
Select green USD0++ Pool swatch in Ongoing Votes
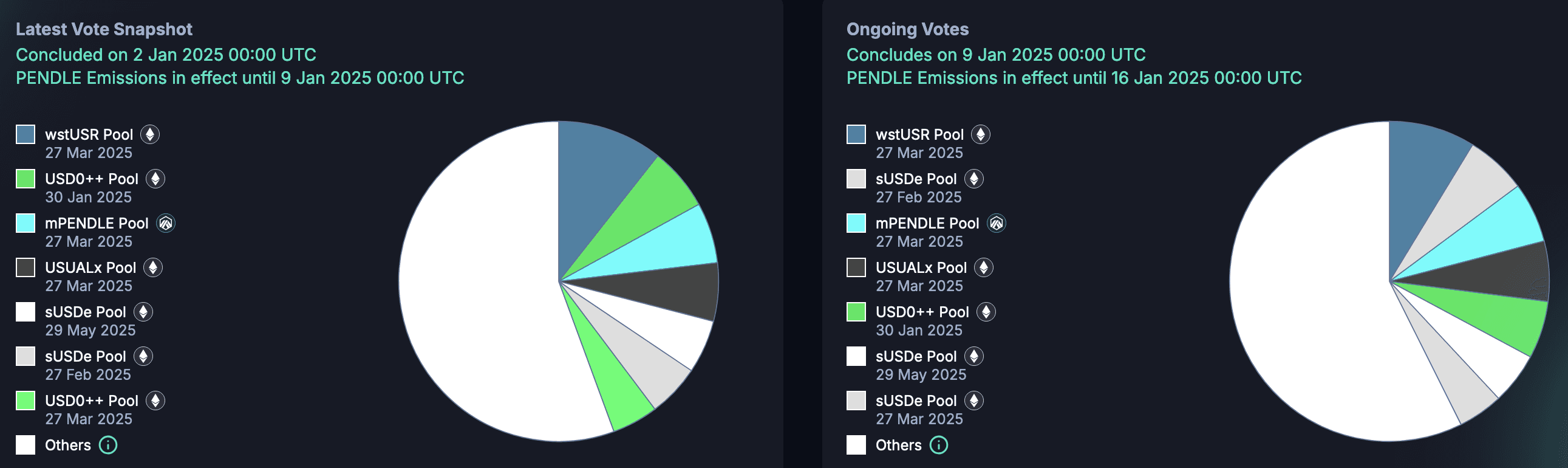click(856, 312)
